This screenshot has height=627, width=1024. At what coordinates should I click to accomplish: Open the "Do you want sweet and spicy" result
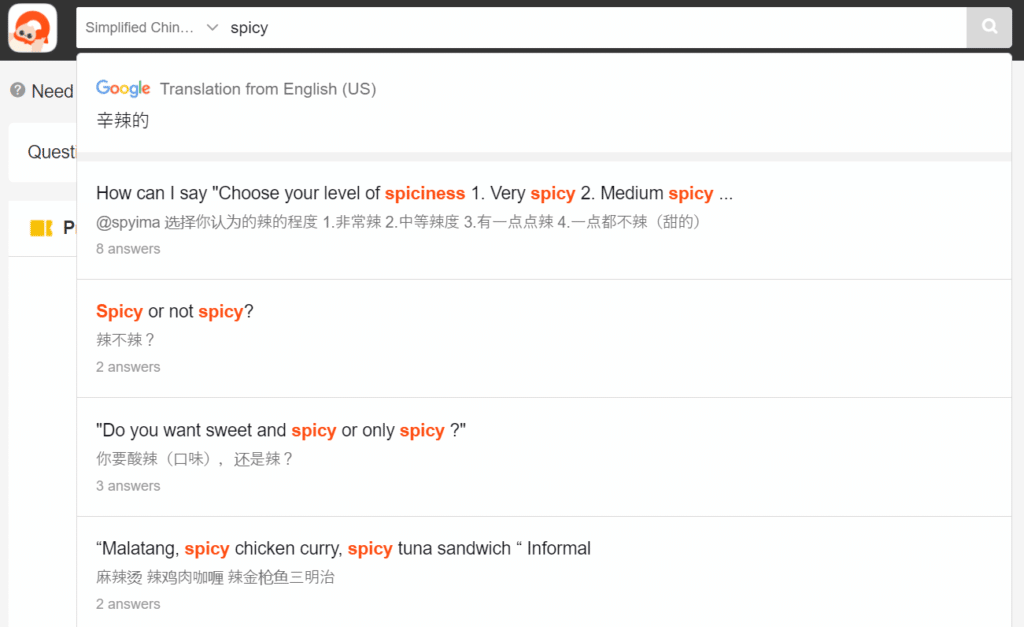pyautogui.click(x=281, y=430)
